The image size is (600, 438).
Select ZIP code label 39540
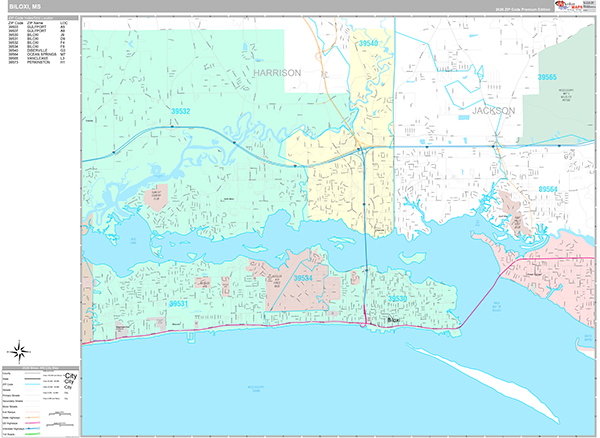pos(369,44)
